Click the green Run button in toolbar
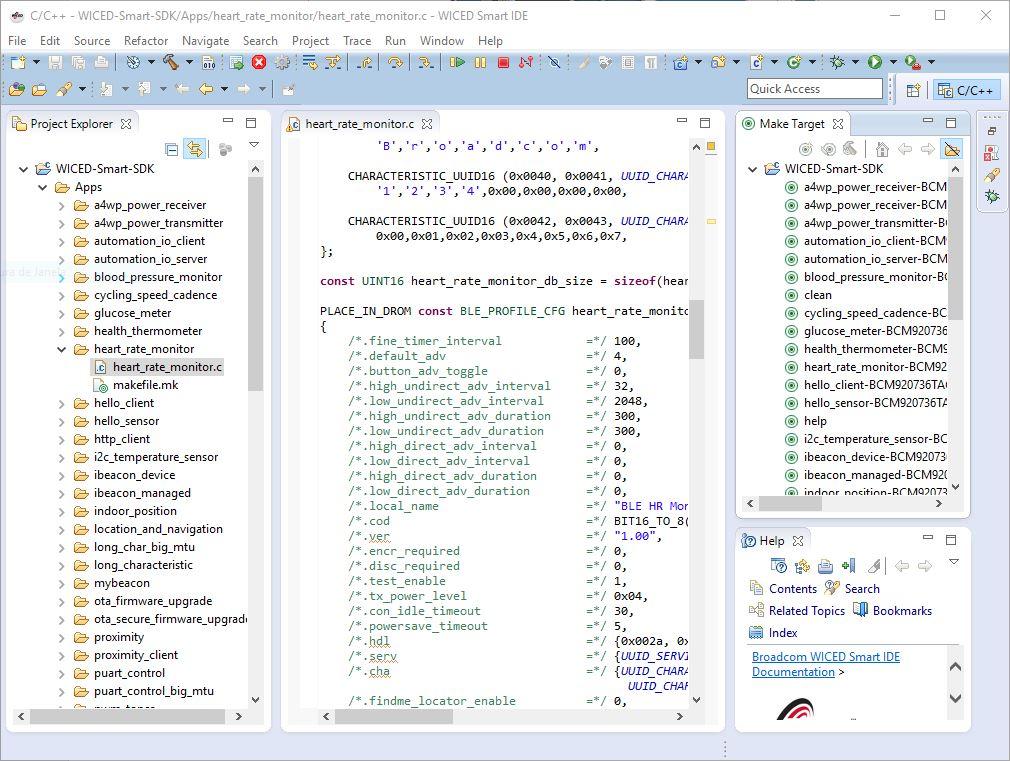This screenshot has height=761, width=1010. (875, 62)
